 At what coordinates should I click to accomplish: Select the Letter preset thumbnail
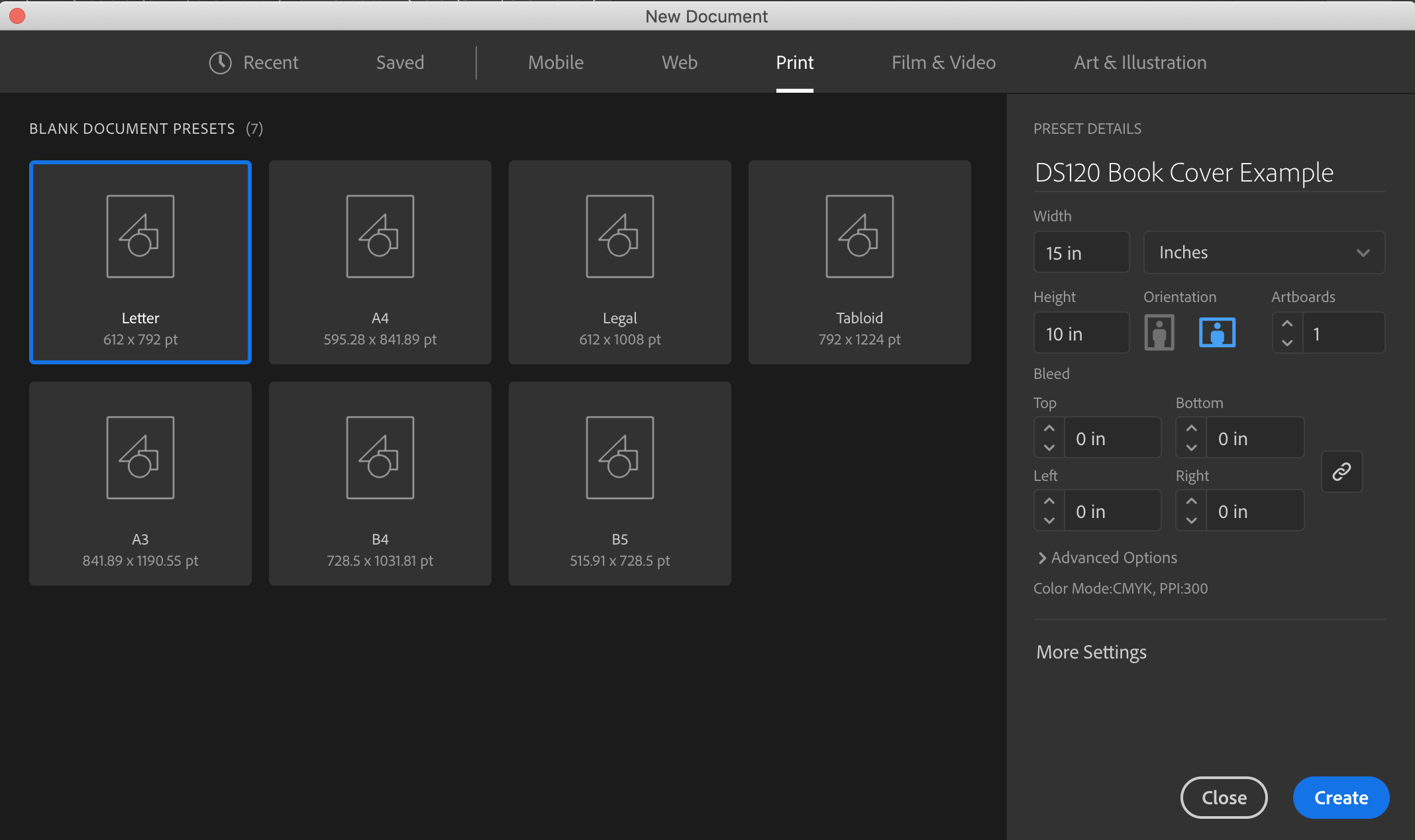pos(140,262)
